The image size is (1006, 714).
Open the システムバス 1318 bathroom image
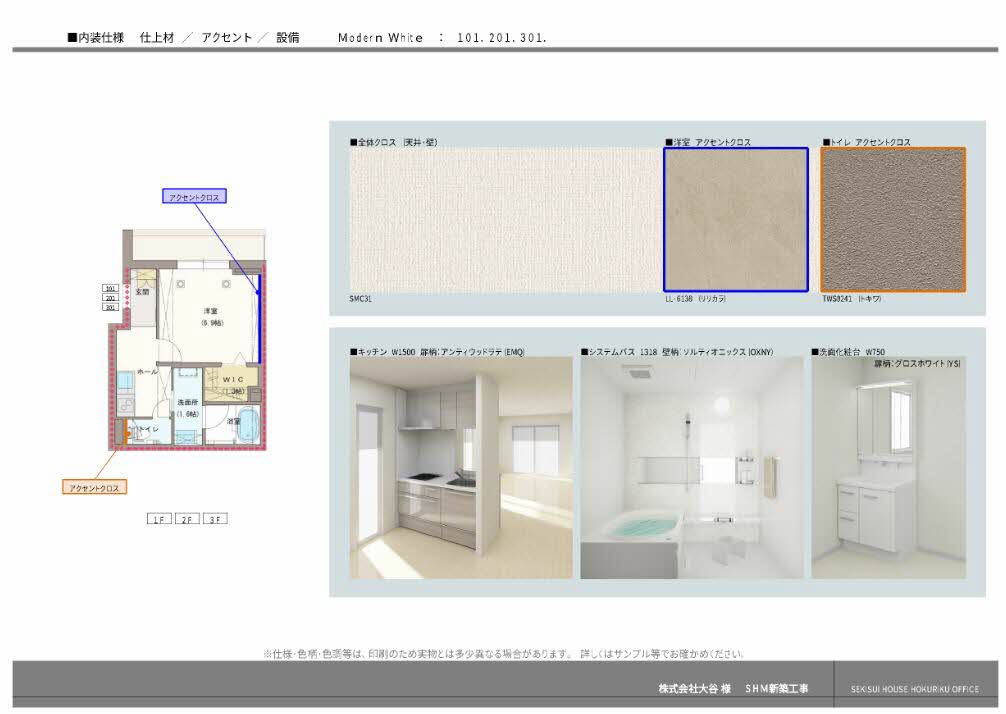[691, 468]
